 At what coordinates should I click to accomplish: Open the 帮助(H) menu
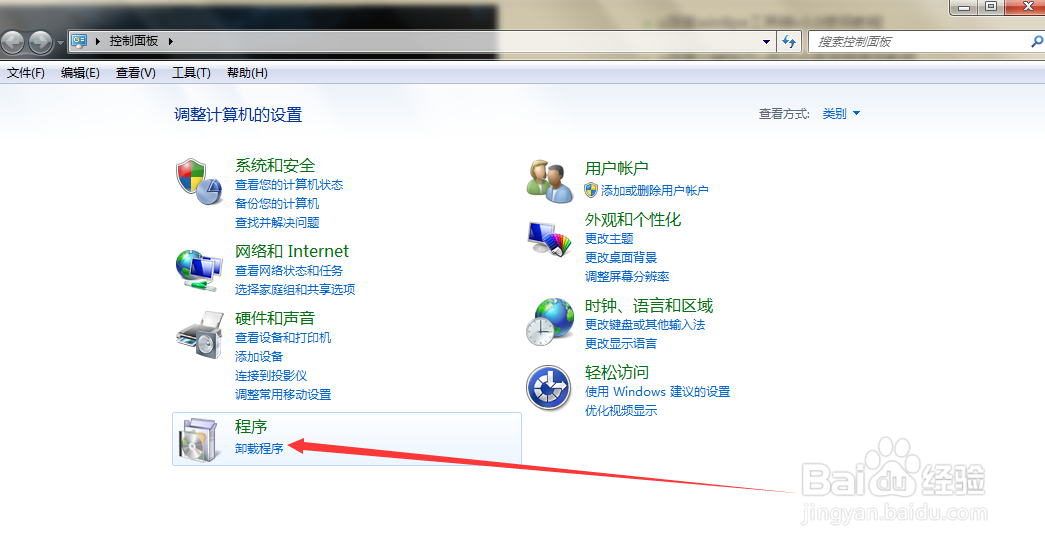(247, 73)
